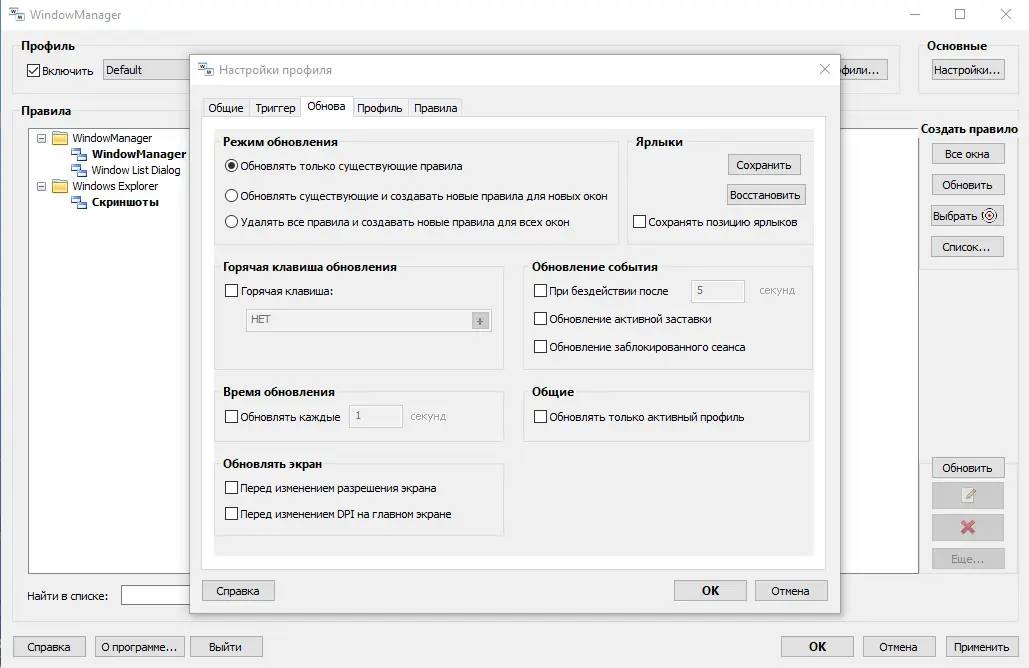Click the Выйти button
Viewport: 1029px width, 668px height.
(226, 646)
